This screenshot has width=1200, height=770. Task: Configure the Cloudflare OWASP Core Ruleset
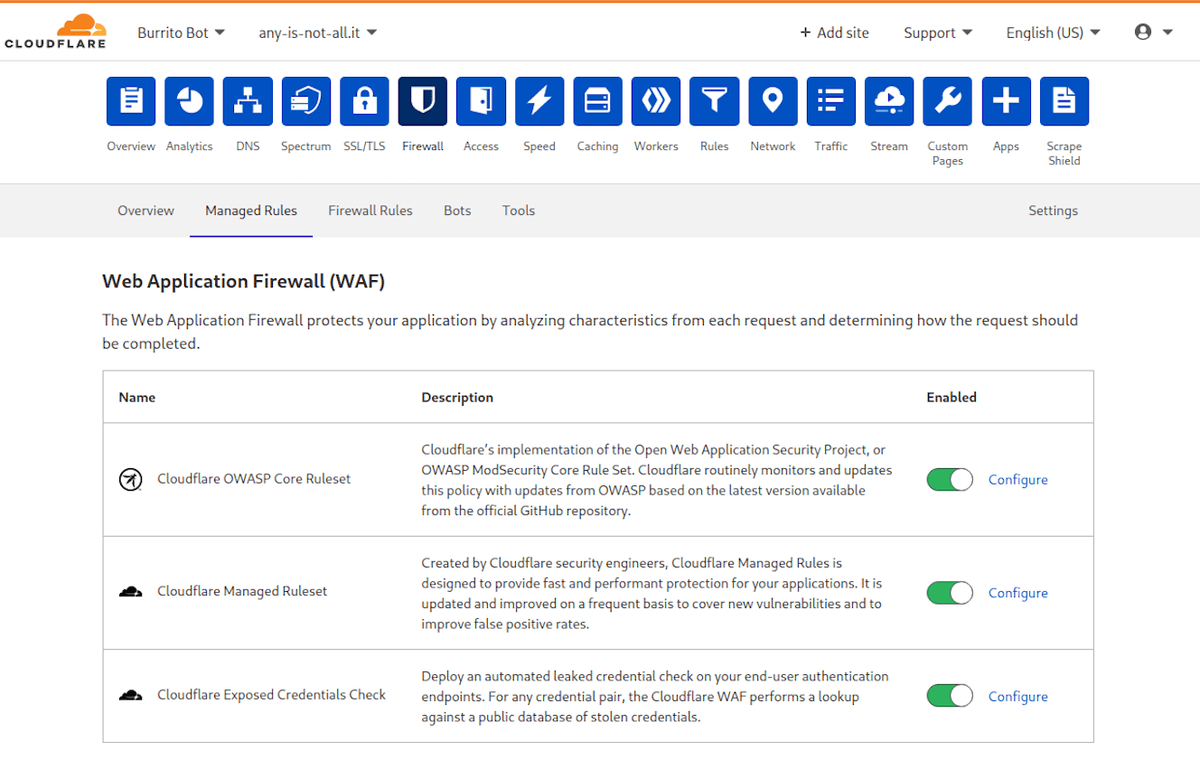point(1018,480)
